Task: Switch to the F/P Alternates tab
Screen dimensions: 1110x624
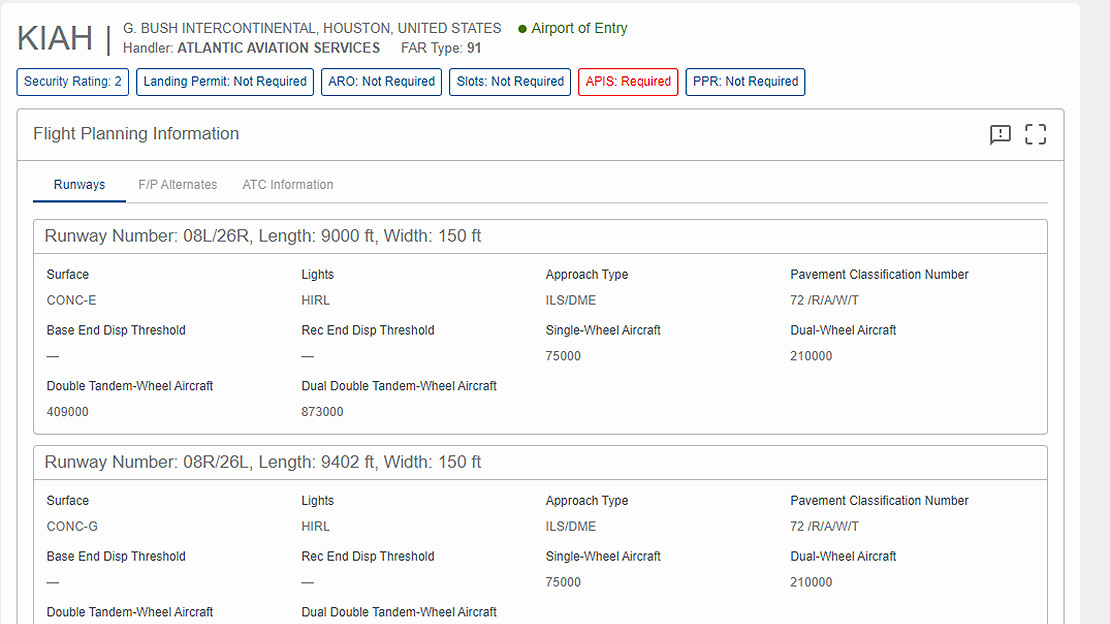Action: click(177, 185)
